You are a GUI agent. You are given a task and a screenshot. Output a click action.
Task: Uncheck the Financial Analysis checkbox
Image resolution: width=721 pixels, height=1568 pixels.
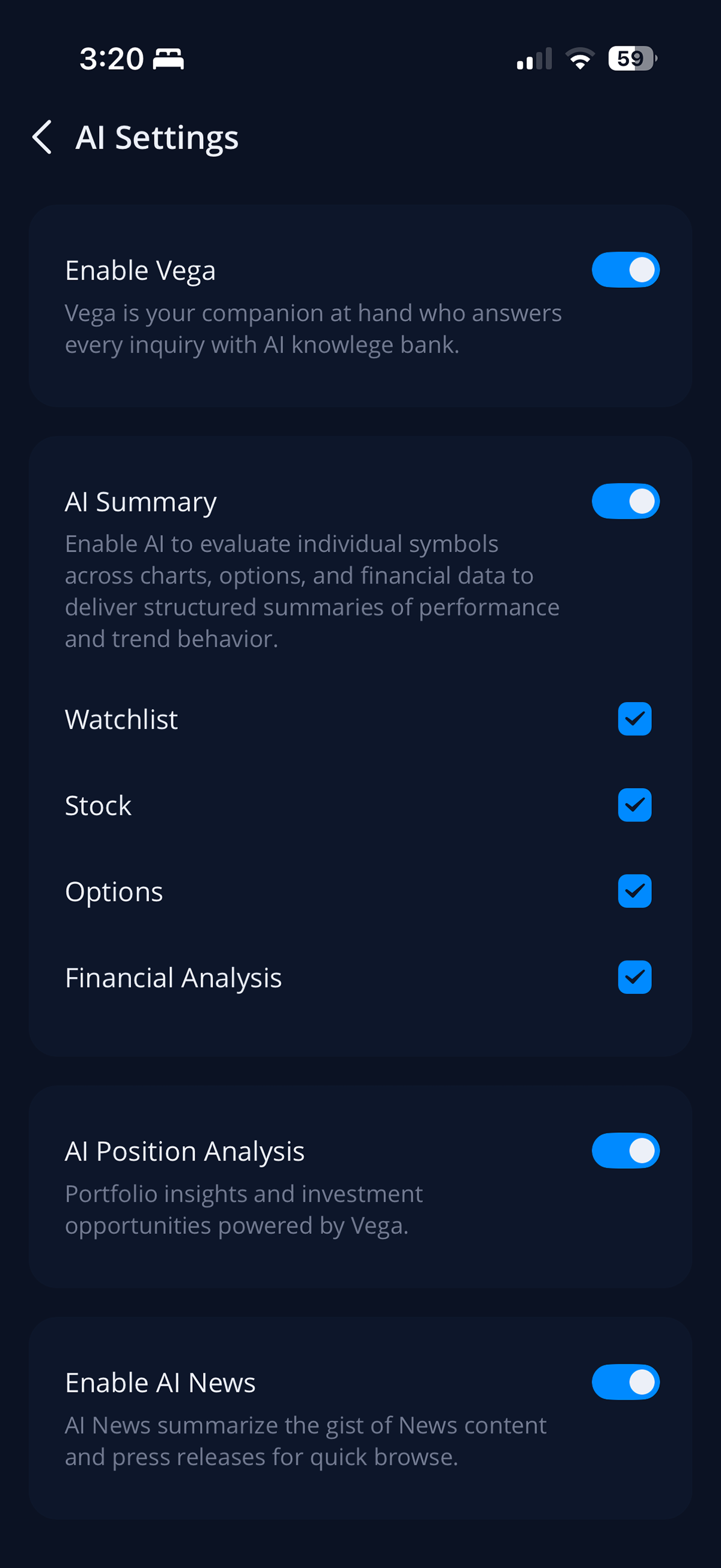point(634,978)
